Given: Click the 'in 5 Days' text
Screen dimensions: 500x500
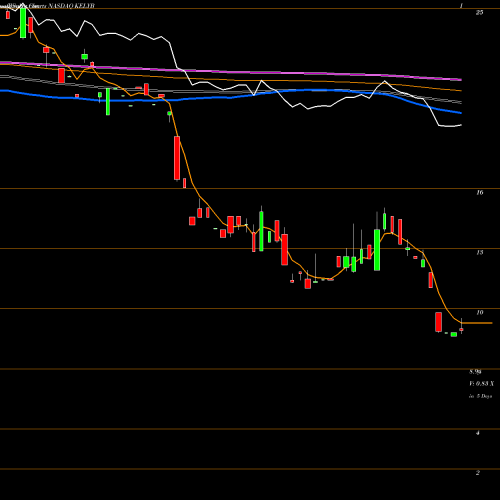Looking at the screenshot, I should click(x=480, y=396).
